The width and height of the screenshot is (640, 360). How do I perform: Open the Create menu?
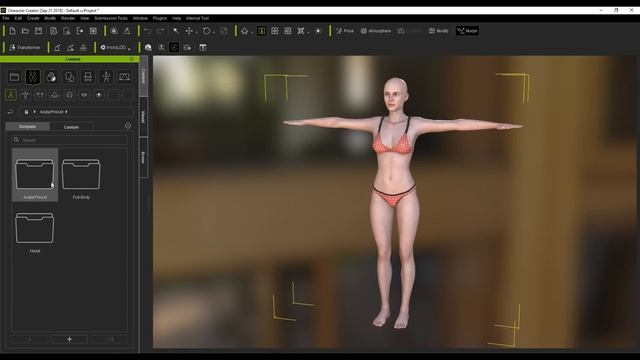pos(33,18)
